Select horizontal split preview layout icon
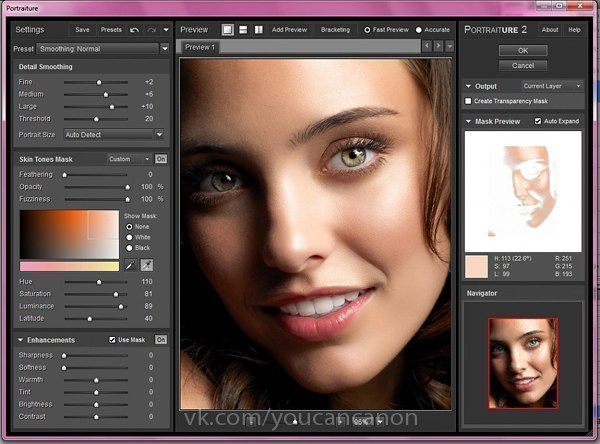The width and height of the screenshot is (600, 444). tap(243, 30)
